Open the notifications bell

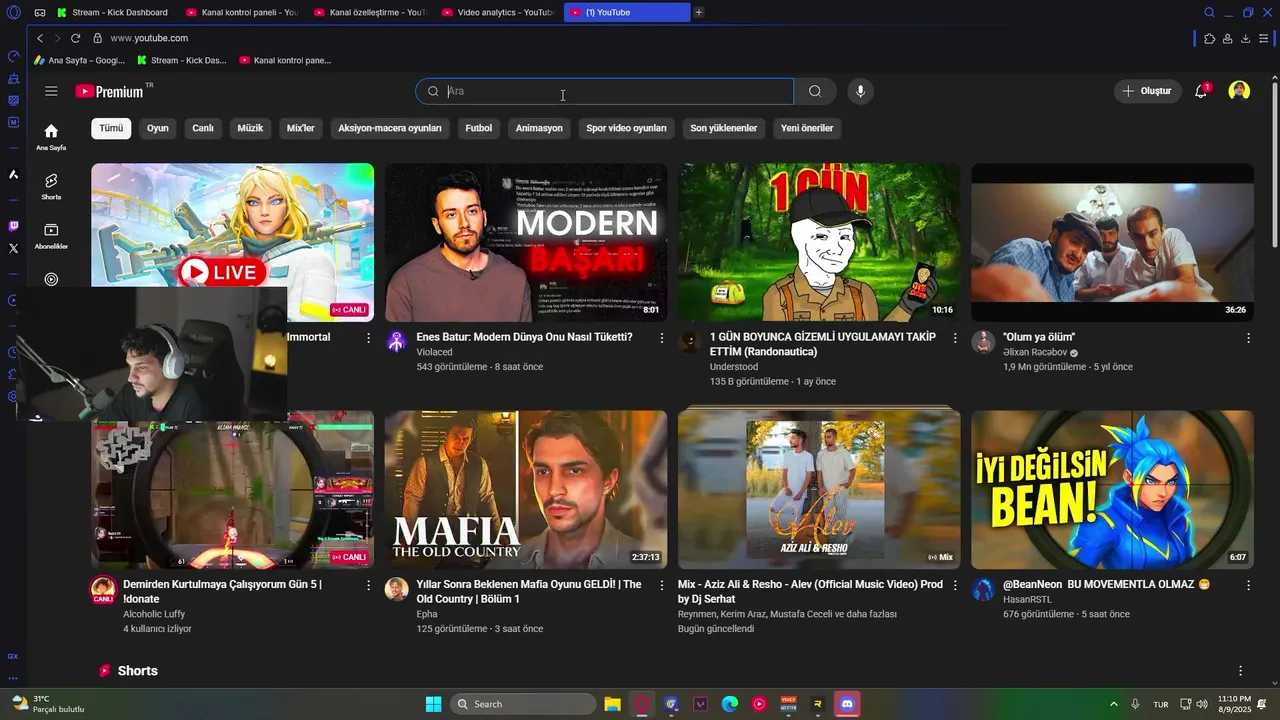pos(1201,91)
